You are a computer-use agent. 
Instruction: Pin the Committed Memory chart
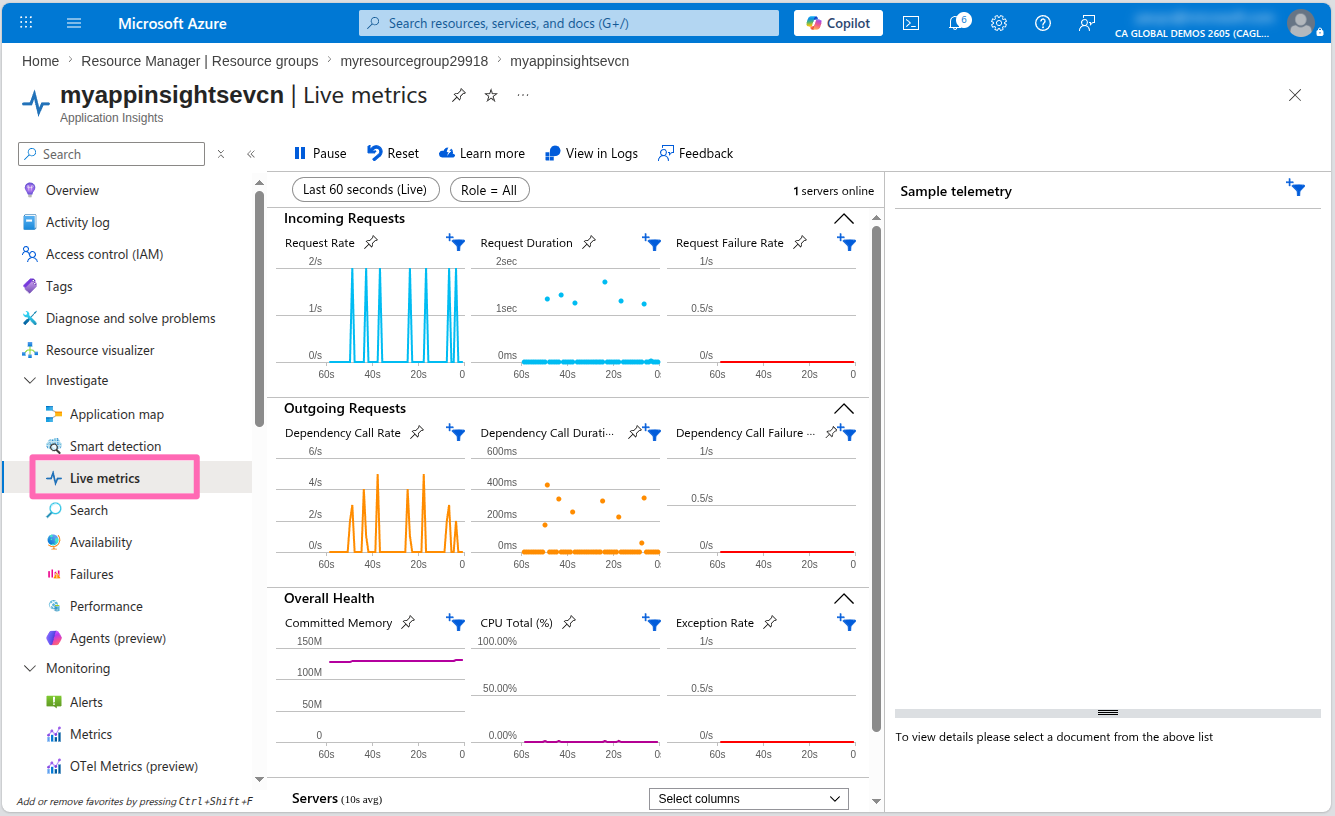pos(408,622)
